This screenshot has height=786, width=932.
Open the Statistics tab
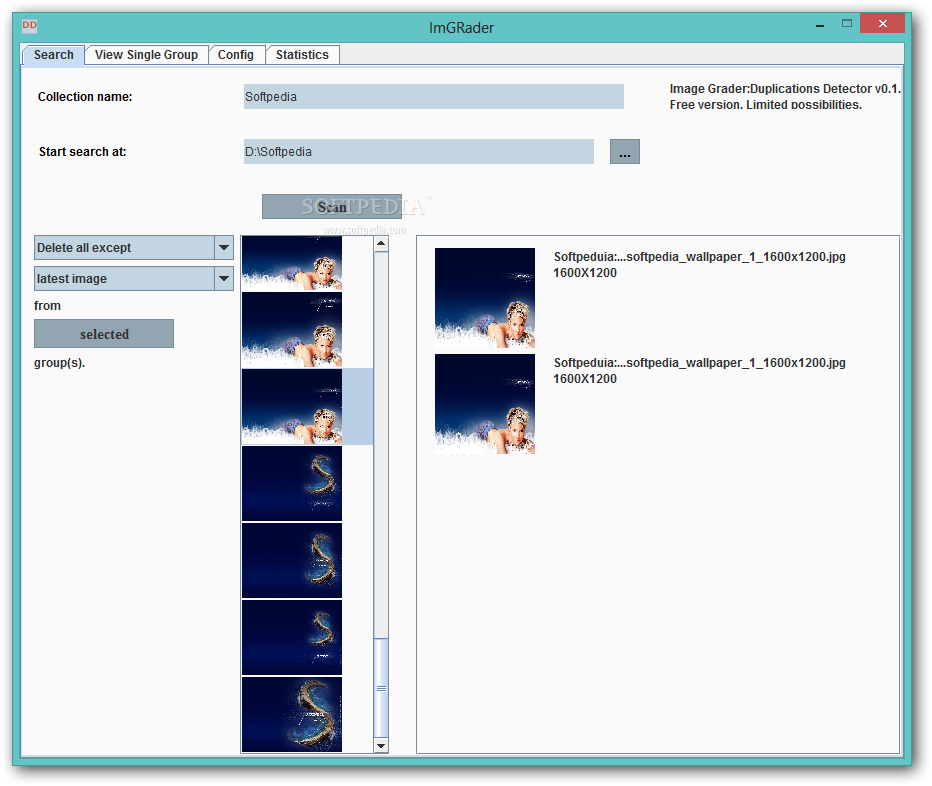(302, 55)
